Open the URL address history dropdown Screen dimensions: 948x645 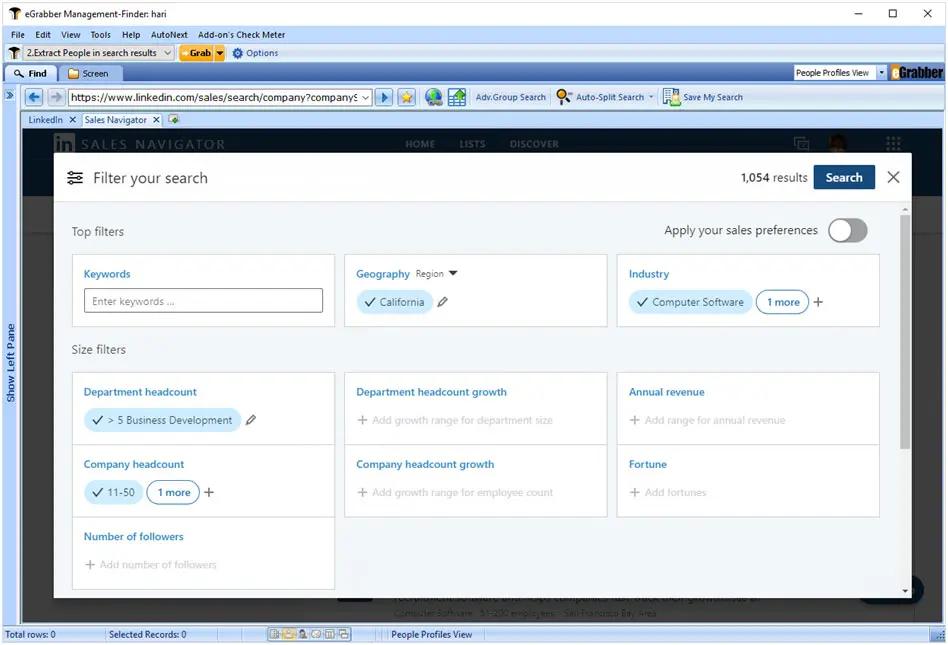tap(365, 97)
